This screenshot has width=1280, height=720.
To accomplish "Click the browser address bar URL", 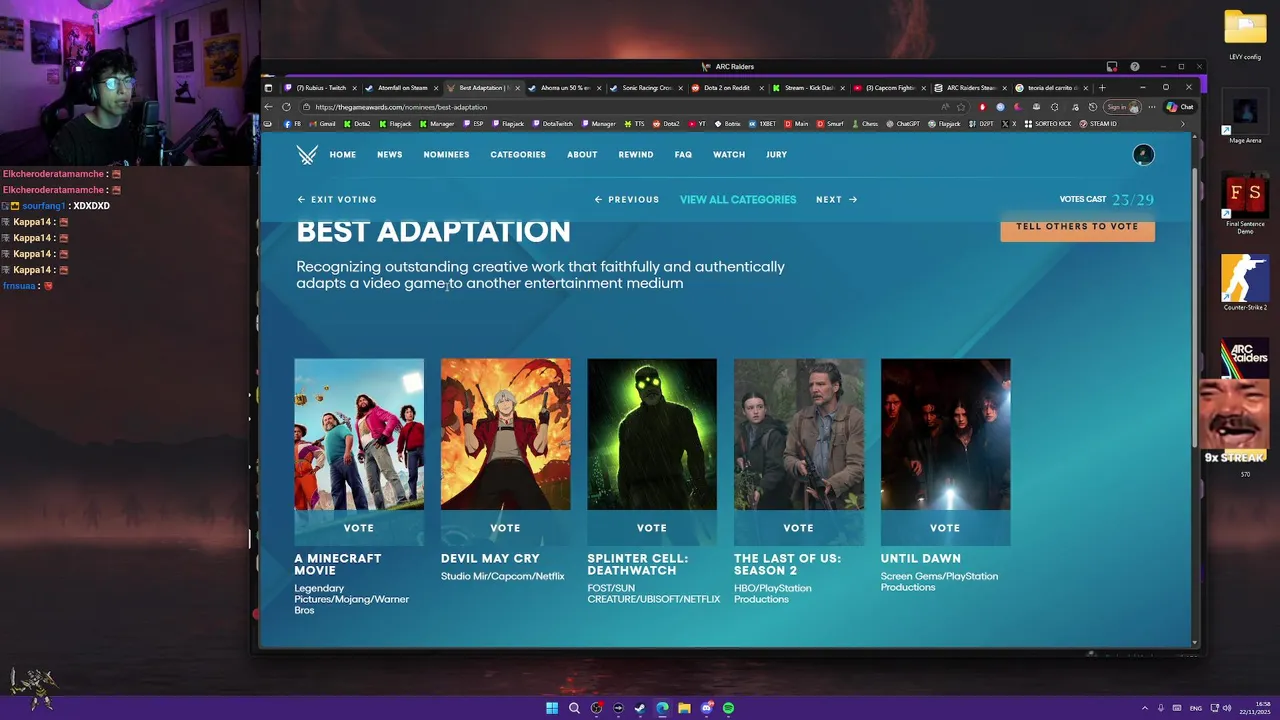I will [x=401, y=107].
